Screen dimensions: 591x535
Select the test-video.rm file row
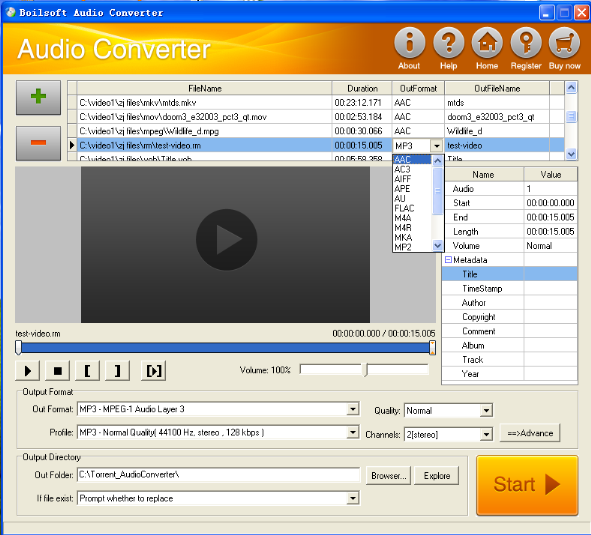tap(316, 146)
